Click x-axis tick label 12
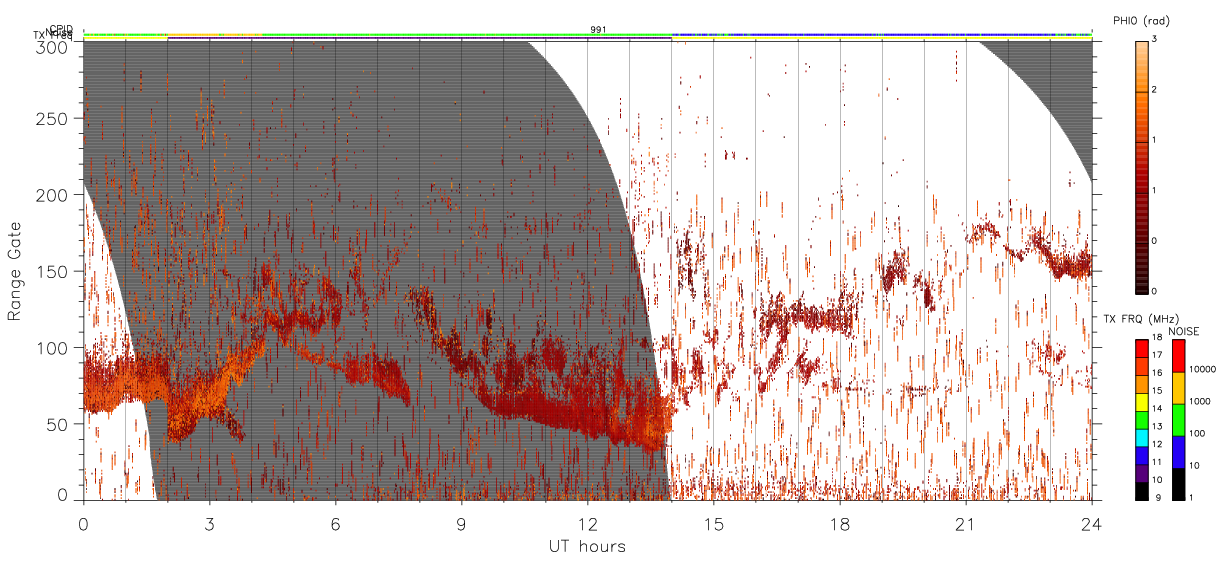 (x=587, y=523)
